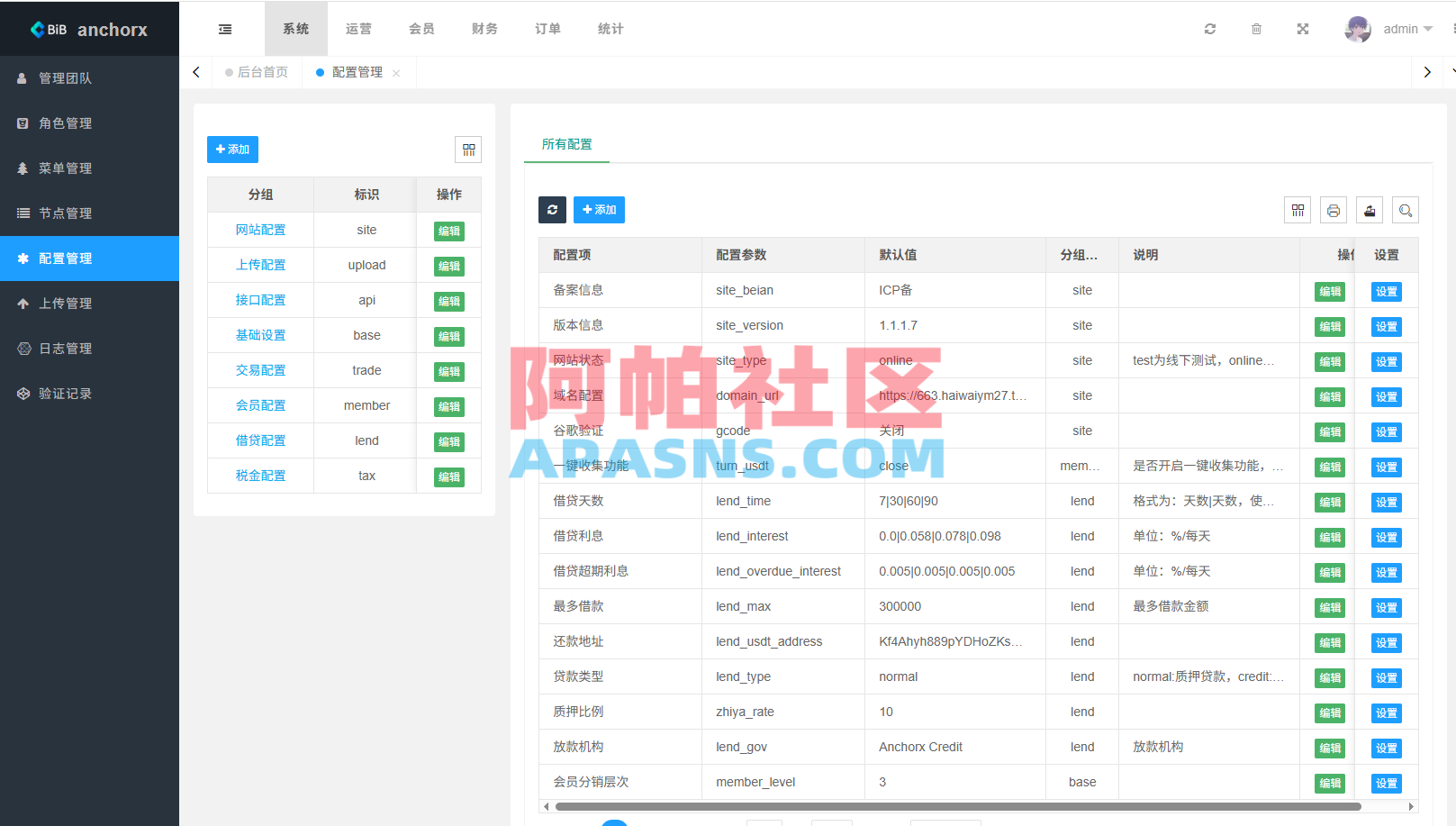
Task: Open the 网站配置 group link
Action: point(260,230)
